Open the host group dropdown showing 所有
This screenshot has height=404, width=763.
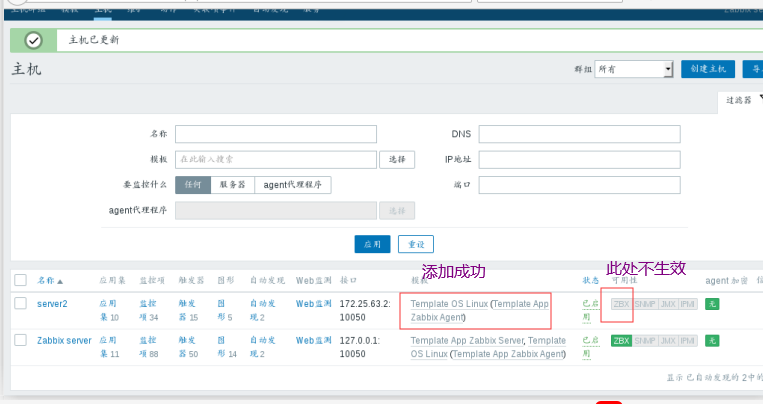tap(634, 69)
